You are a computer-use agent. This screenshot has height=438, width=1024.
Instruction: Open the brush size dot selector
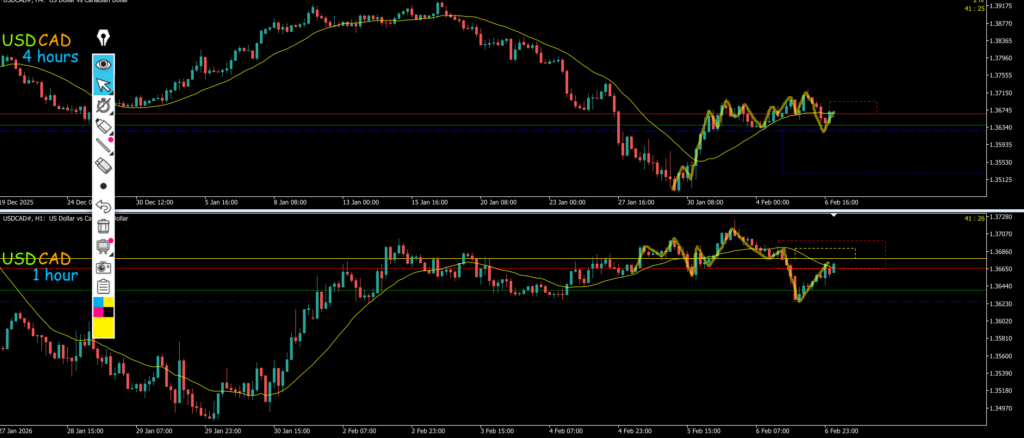tap(103, 187)
